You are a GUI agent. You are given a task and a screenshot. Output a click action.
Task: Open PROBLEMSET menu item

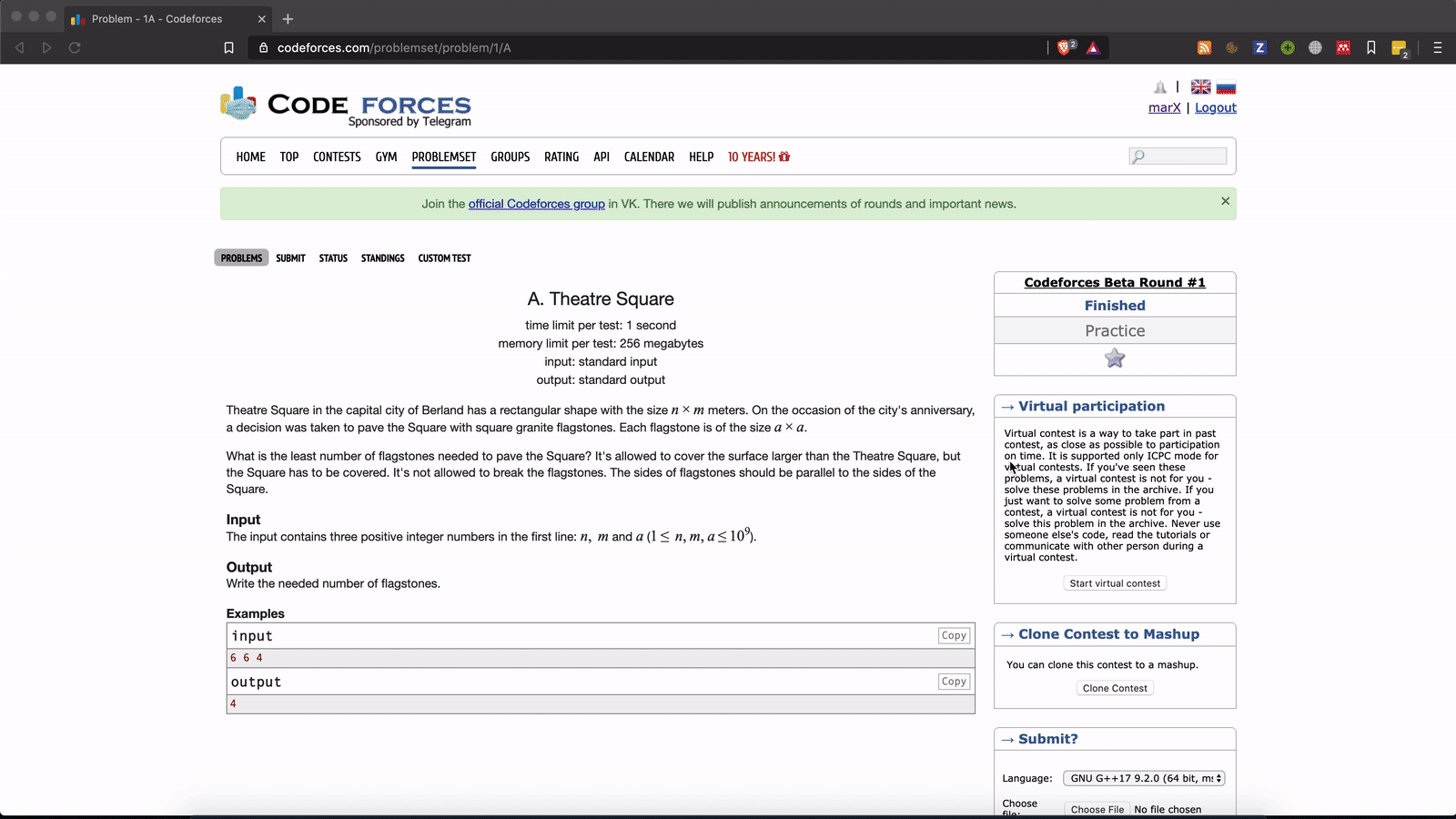coord(444,157)
